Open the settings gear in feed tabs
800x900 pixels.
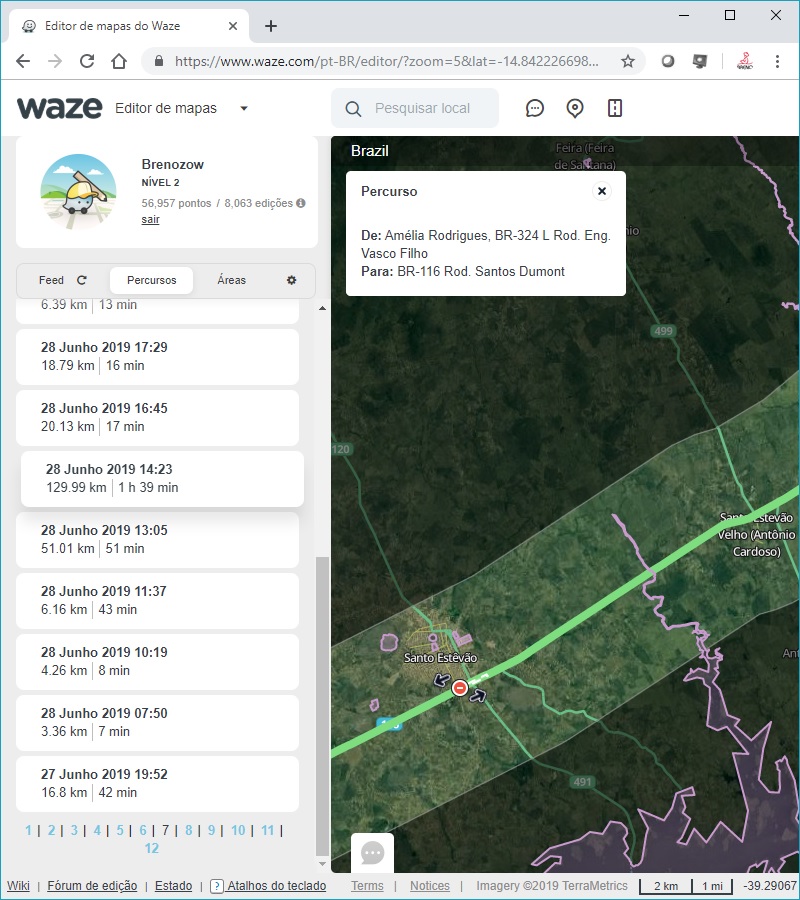coord(292,280)
